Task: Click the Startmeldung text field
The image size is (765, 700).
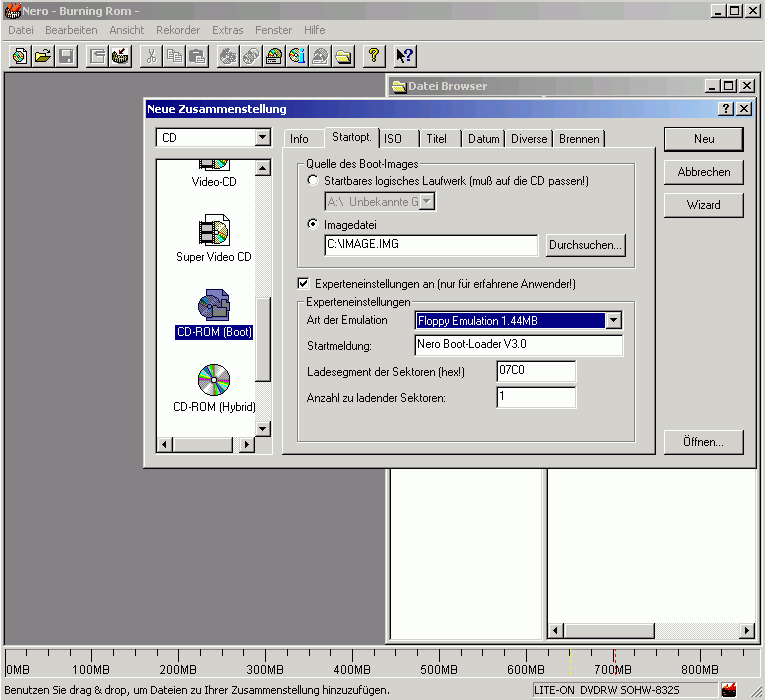Action: click(x=518, y=345)
